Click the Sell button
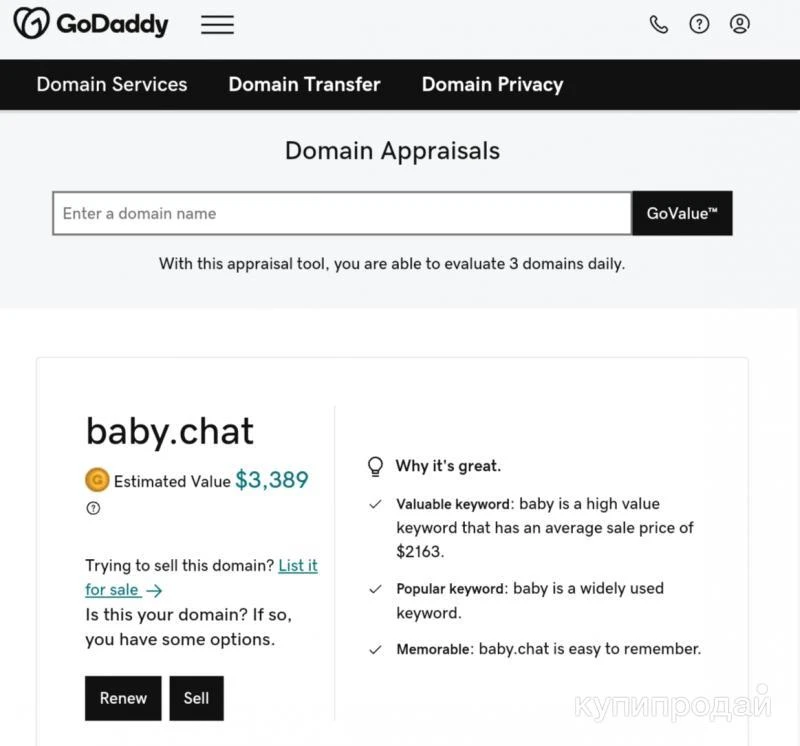Screen dimensions: 800x746 (196, 698)
